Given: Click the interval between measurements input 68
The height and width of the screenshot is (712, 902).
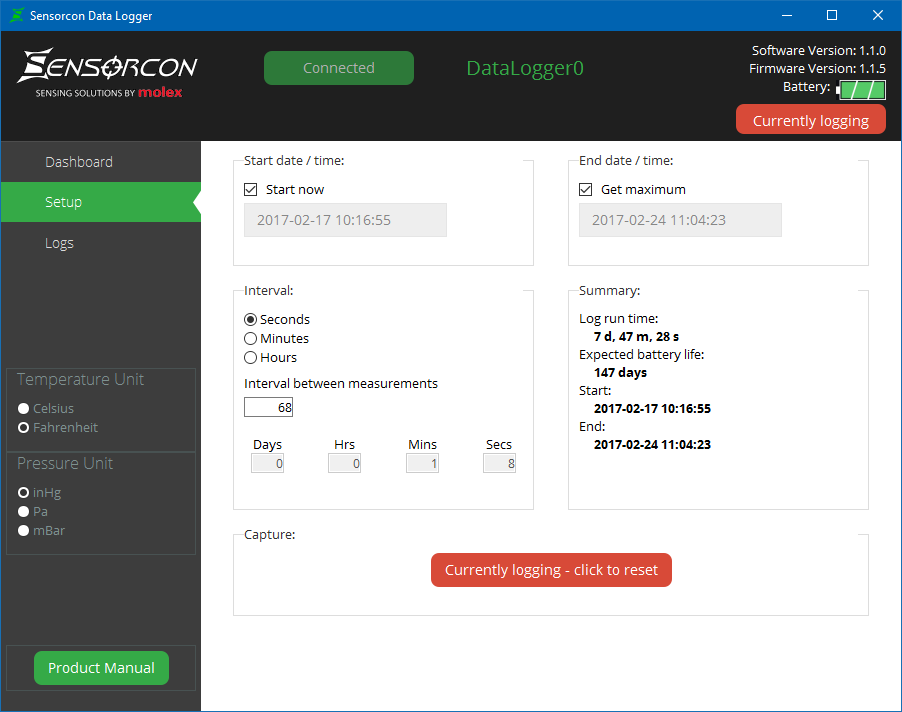Looking at the screenshot, I should (268, 407).
